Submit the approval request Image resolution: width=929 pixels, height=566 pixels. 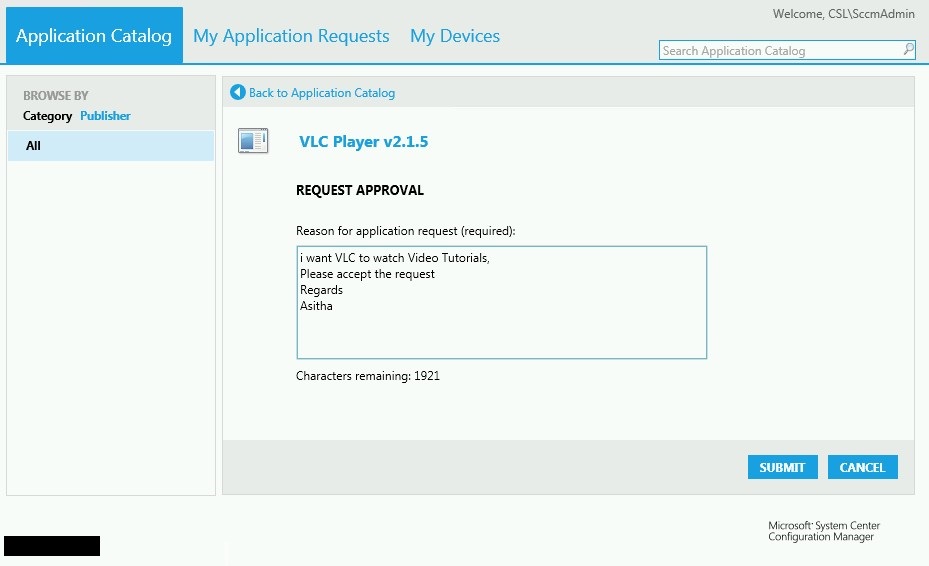pyautogui.click(x=783, y=467)
